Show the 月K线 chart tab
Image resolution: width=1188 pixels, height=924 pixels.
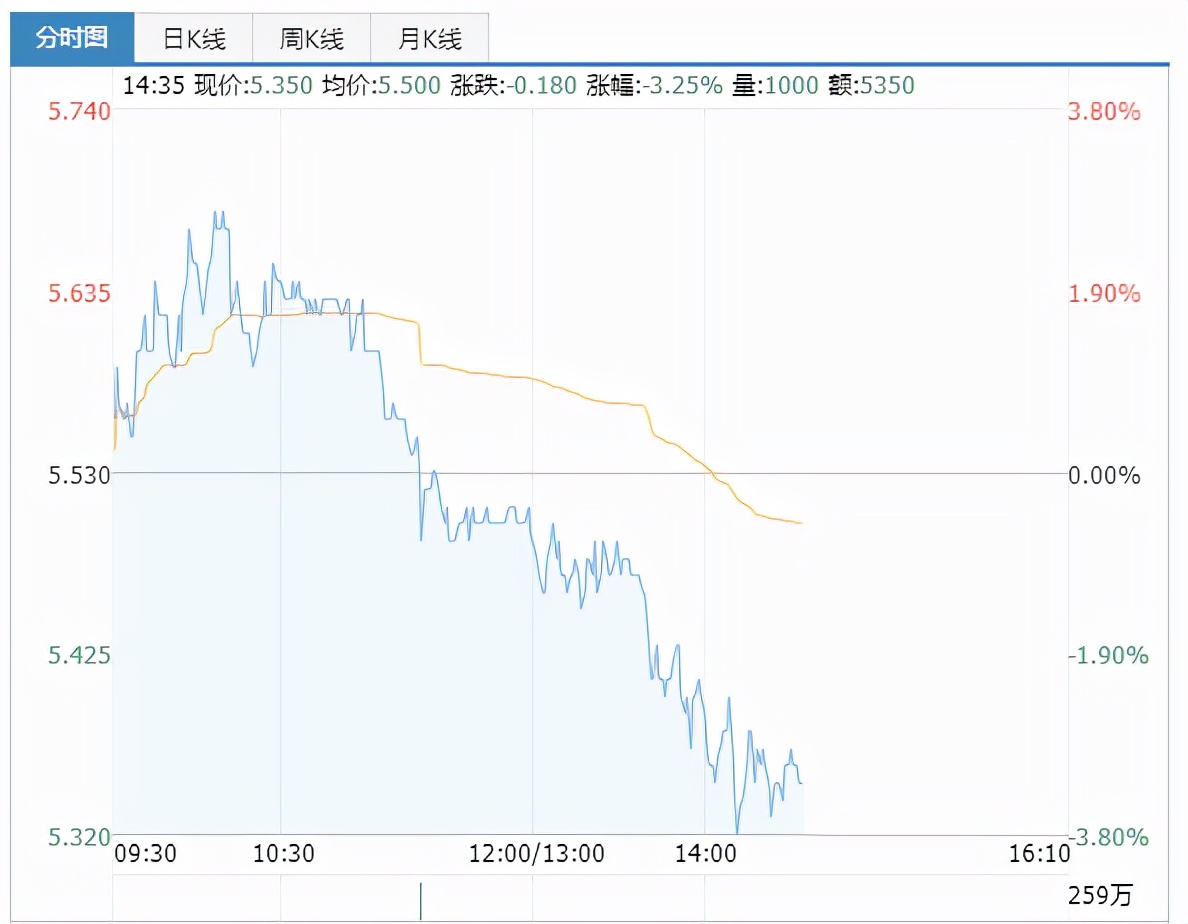[429, 39]
